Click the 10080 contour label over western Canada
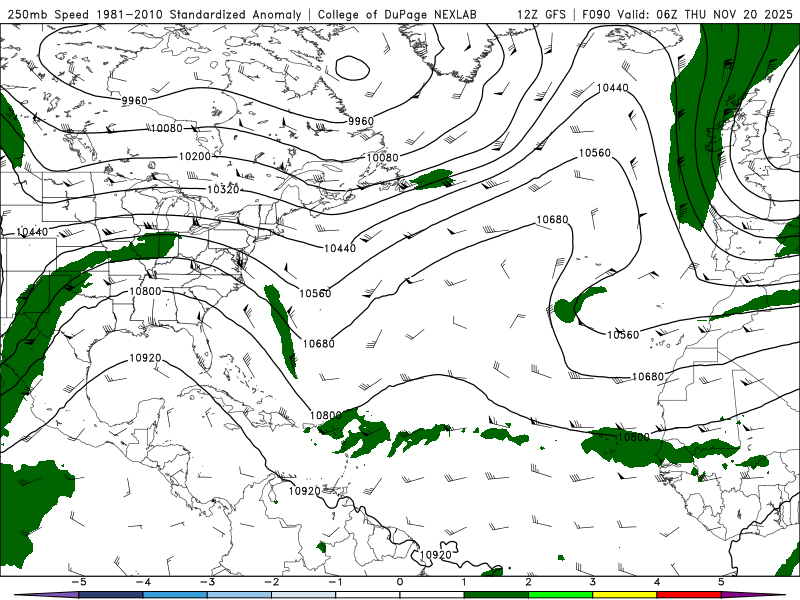This screenshot has width=800, height=600. (x=166, y=128)
